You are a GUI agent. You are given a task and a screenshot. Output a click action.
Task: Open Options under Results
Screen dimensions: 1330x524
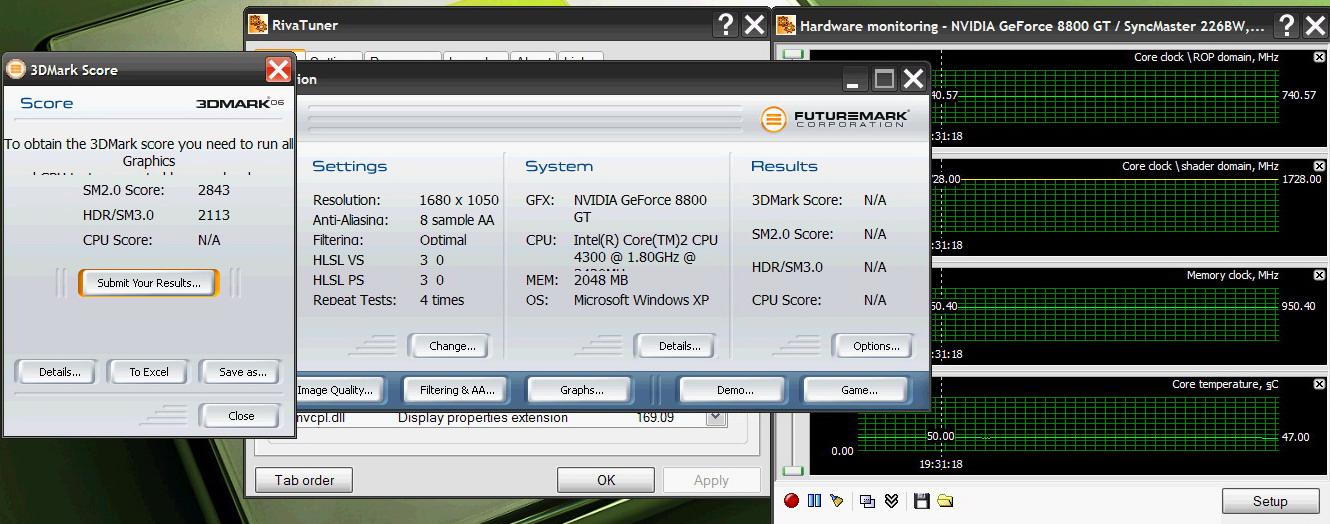click(x=875, y=346)
